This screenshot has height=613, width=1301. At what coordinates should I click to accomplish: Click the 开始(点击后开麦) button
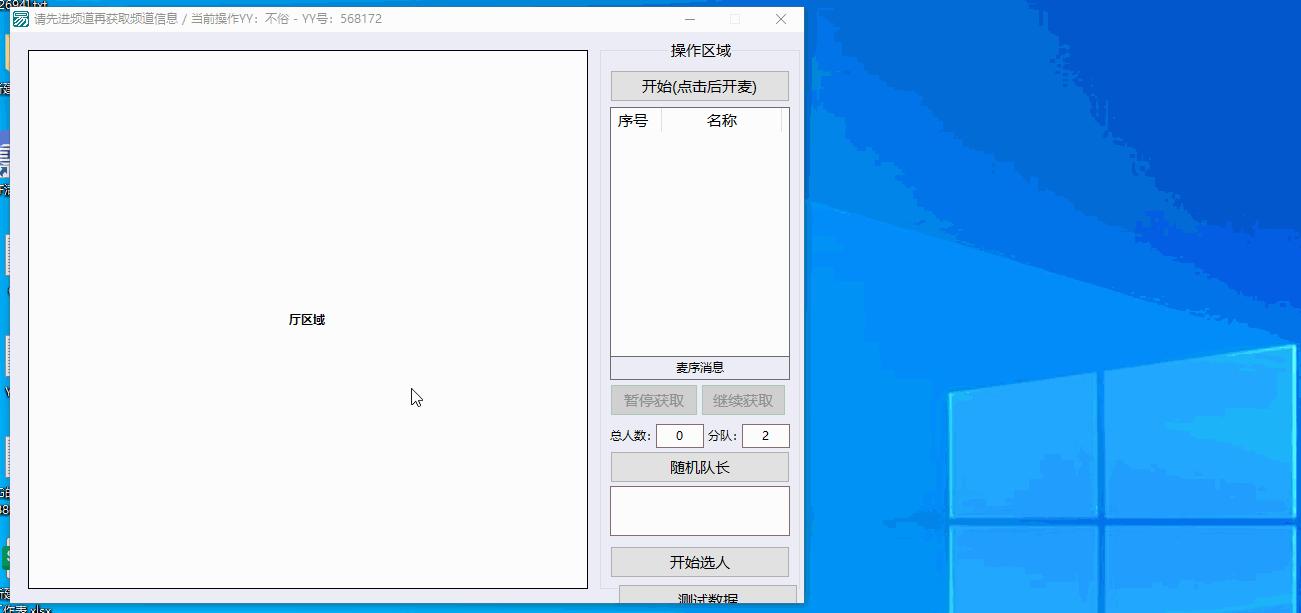click(x=699, y=86)
